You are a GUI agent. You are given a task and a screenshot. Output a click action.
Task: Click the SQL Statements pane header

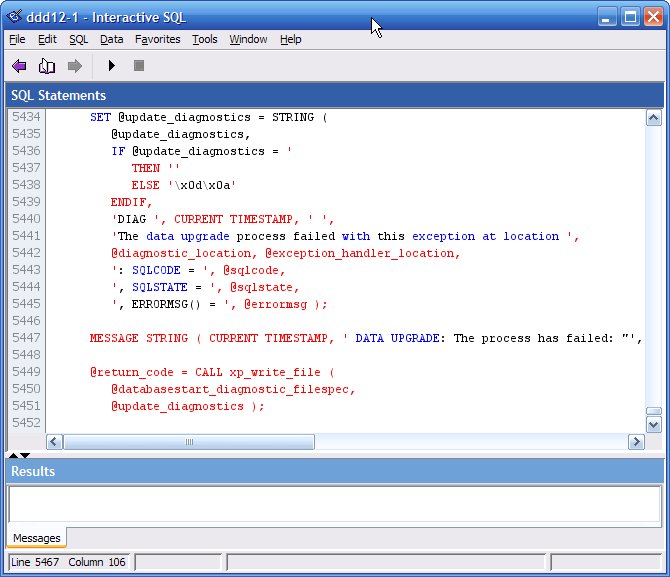(335, 95)
